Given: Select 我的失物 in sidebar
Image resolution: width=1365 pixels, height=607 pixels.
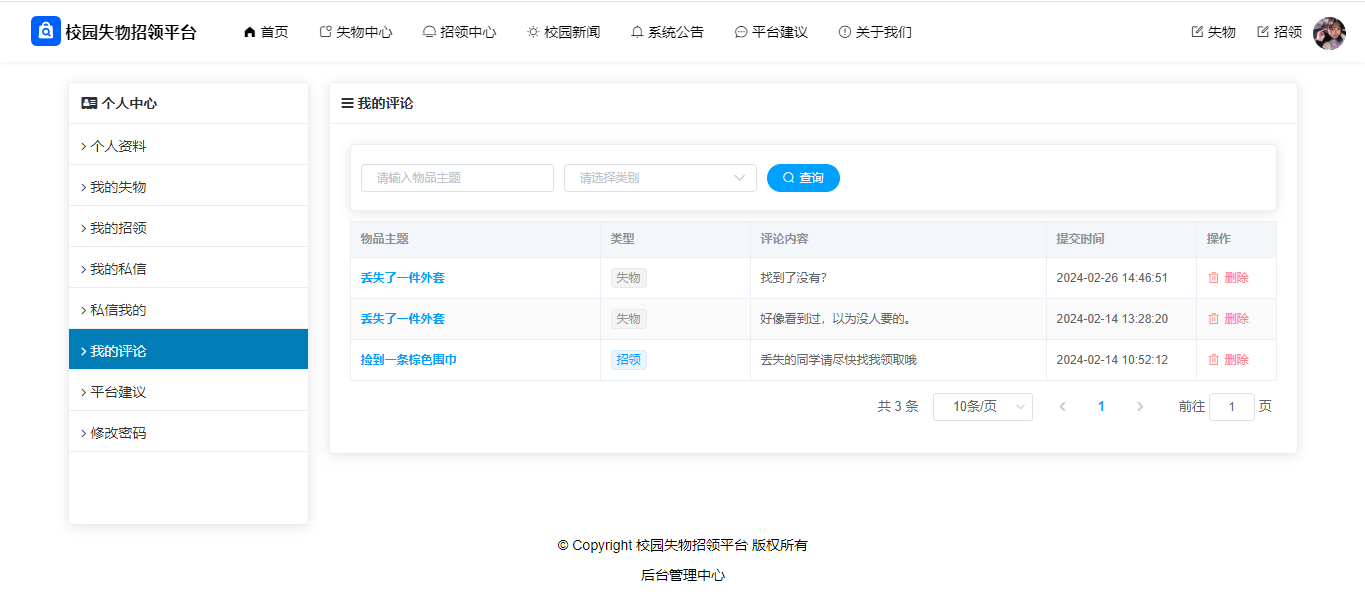Looking at the screenshot, I should [188, 187].
